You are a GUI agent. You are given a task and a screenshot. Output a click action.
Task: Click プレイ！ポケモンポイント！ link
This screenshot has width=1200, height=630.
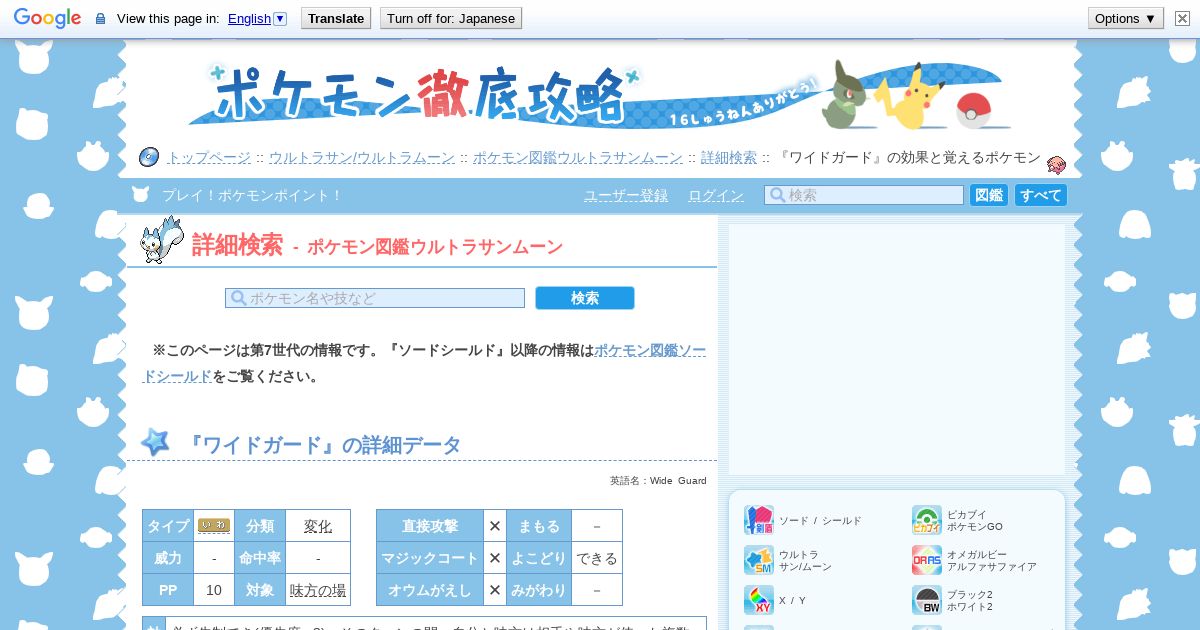tap(252, 195)
